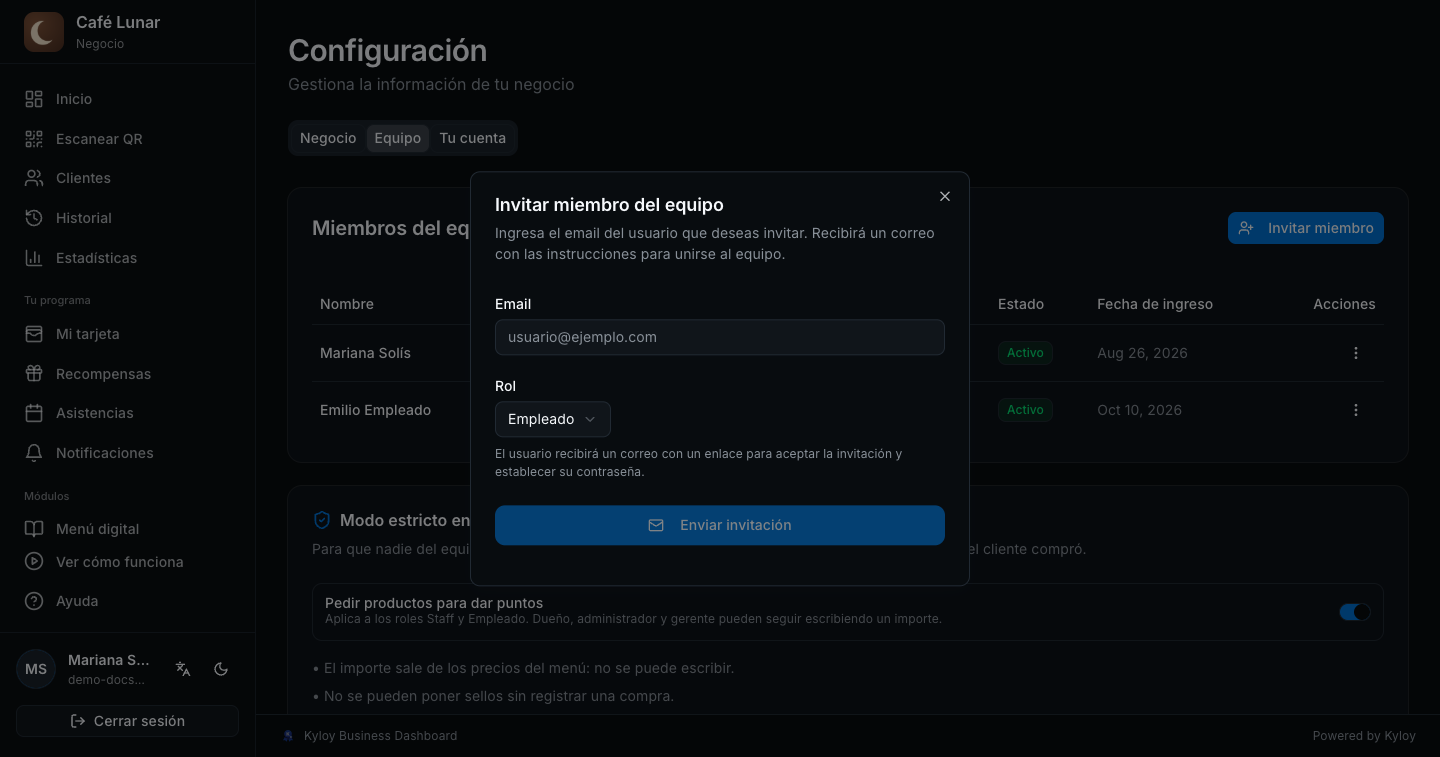Screen dimensions: 1440x757
Task: Click the Powered by Kyloy text
Action: click(1364, 736)
